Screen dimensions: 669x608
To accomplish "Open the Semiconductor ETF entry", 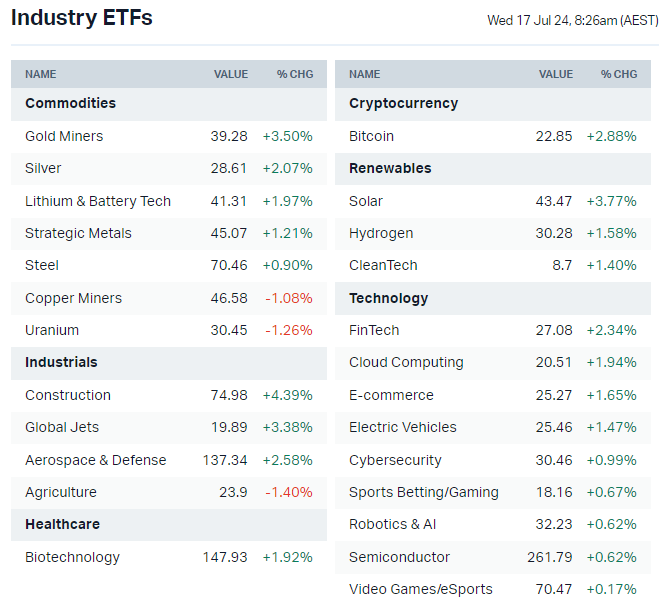I will [399, 557].
